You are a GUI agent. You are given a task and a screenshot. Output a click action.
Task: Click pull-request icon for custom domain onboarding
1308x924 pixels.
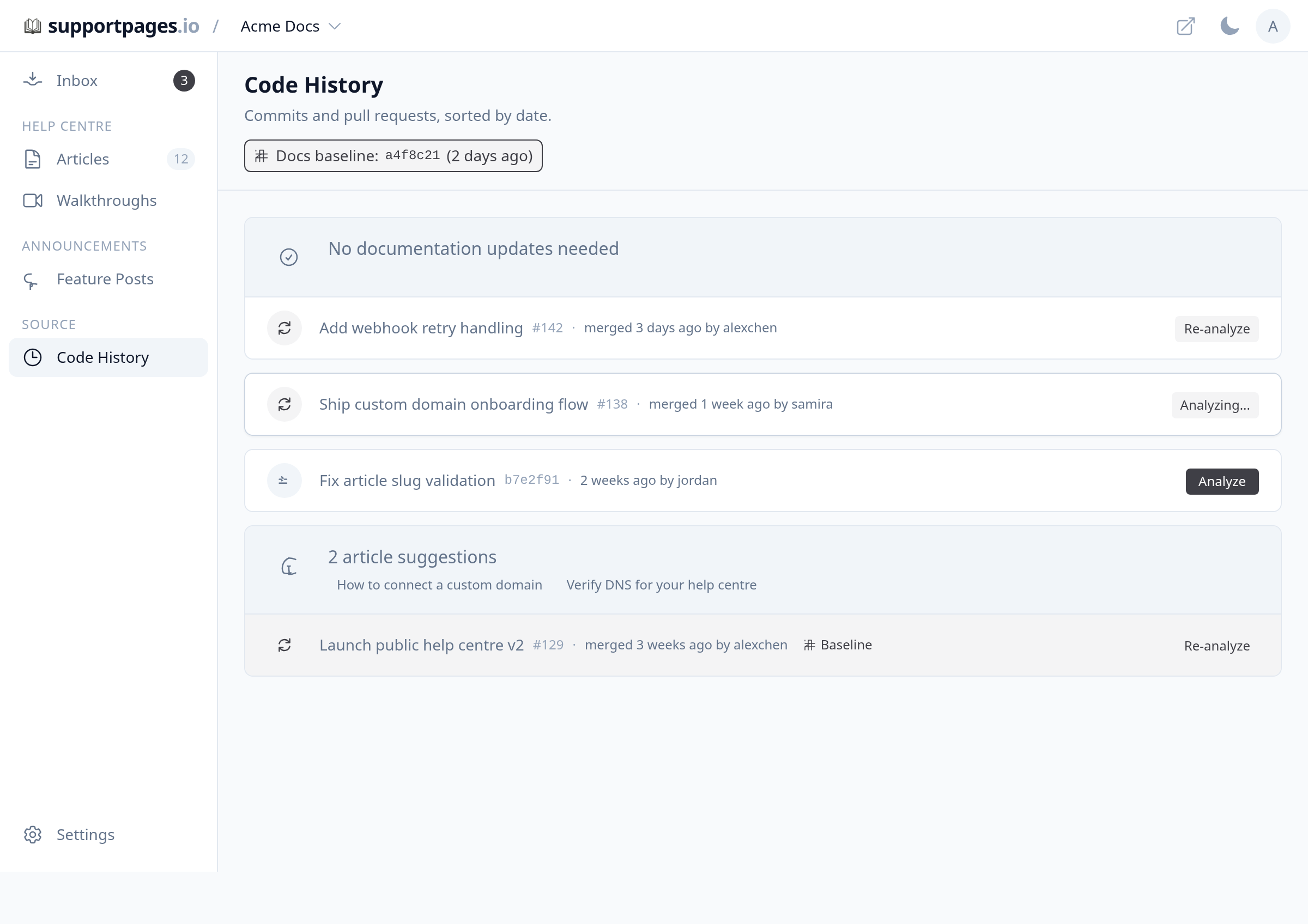coord(284,404)
